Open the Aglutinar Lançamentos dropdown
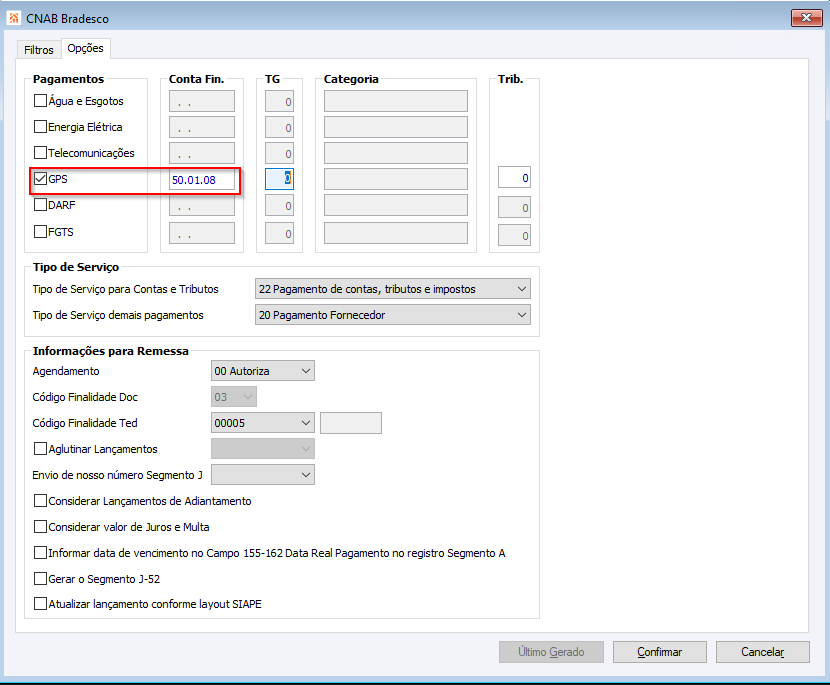The image size is (830, 685). point(263,449)
